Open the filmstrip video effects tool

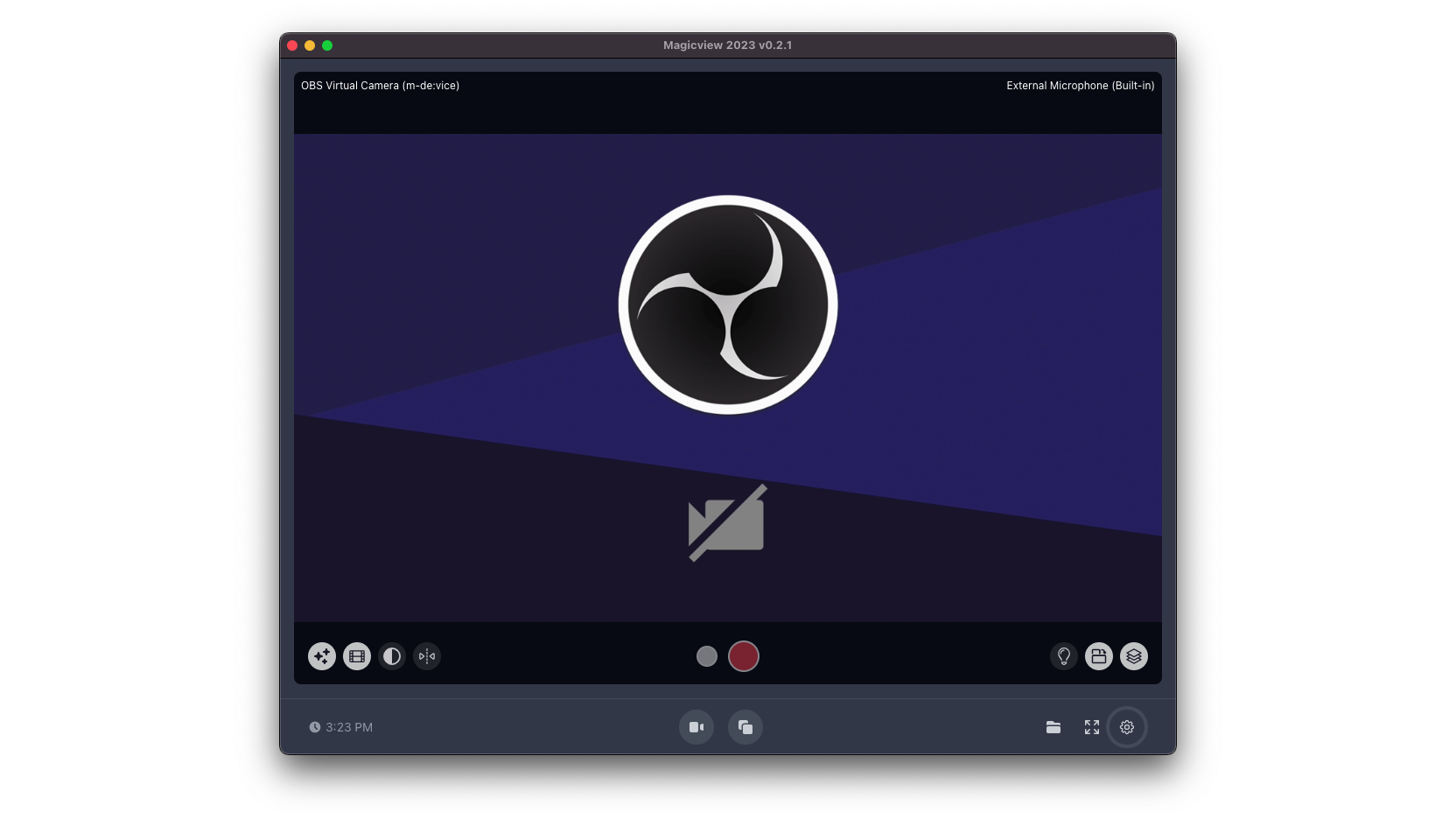click(356, 656)
